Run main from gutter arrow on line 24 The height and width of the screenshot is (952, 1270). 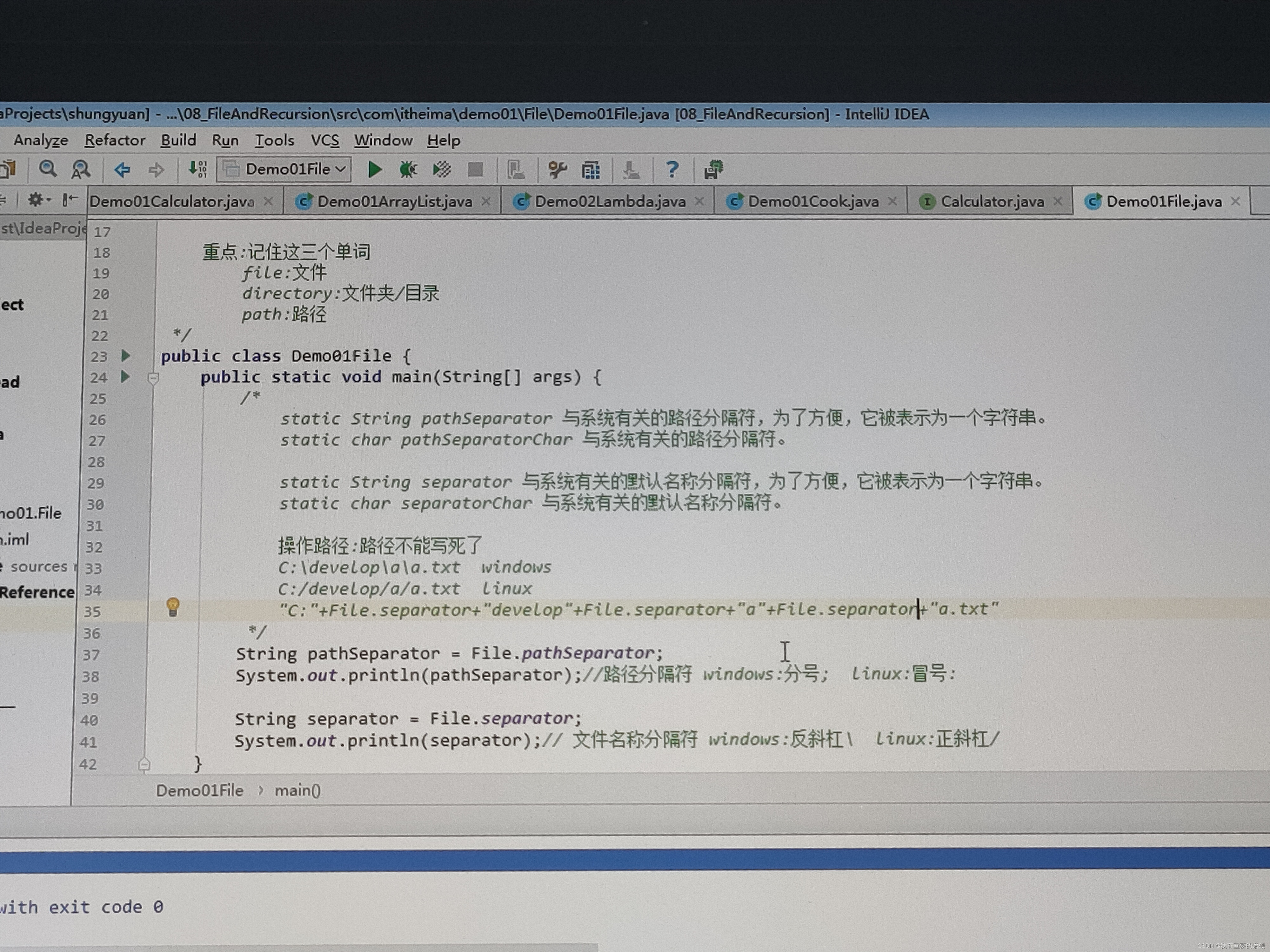pyautogui.click(x=125, y=377)
